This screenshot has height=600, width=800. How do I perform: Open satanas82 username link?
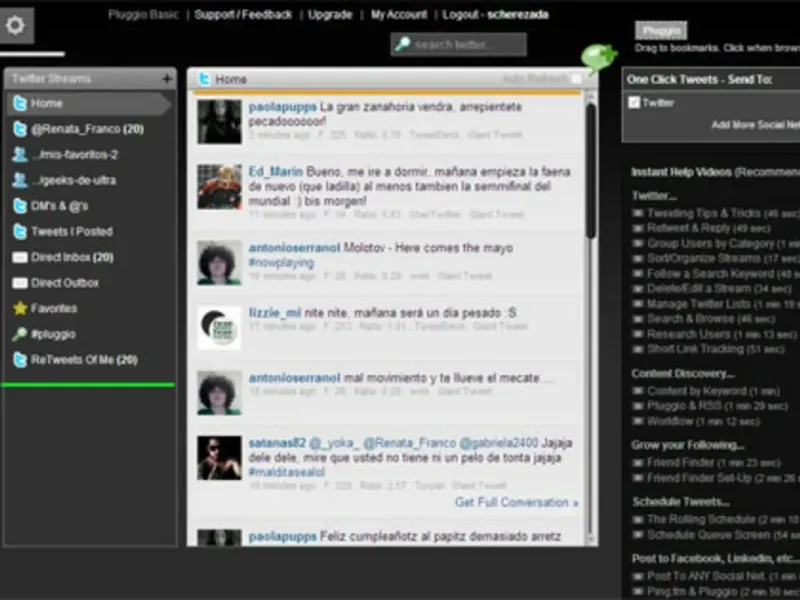coord(277,443)
